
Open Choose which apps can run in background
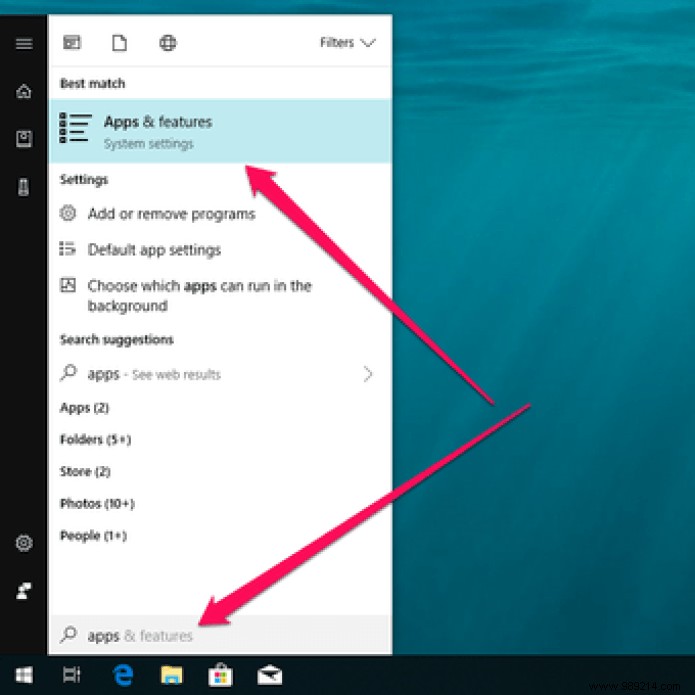pyautogui.click(x=199, y=296)
